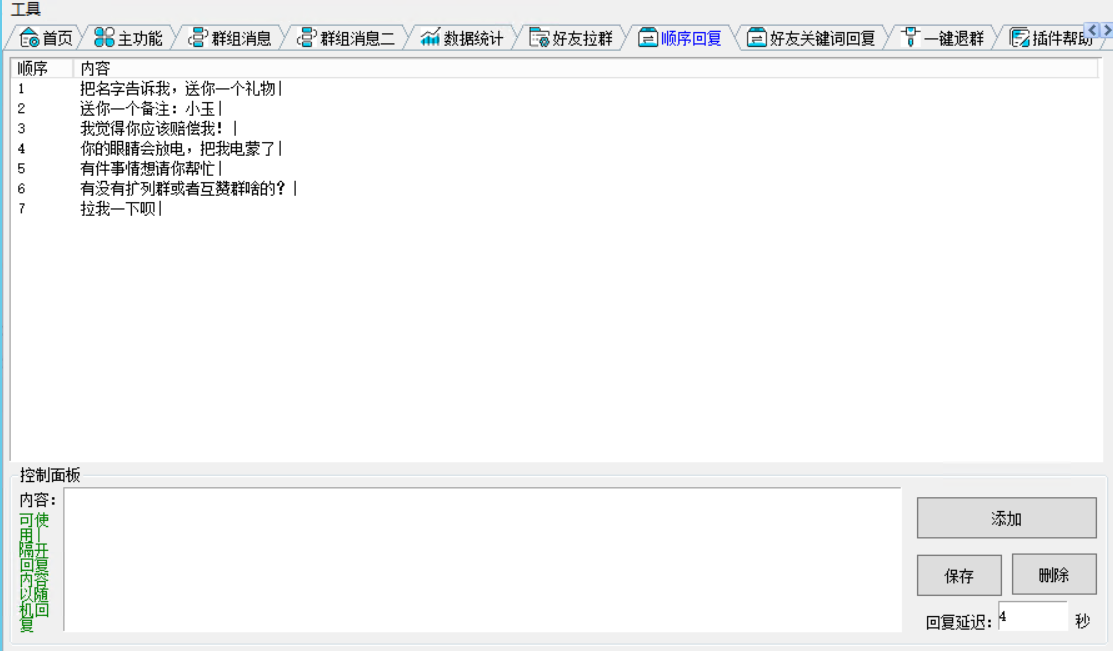Screen dimensions: 1113x651
Task: Click the 好友关键词回复 tab icon
Action: click(x=757, y=39)
